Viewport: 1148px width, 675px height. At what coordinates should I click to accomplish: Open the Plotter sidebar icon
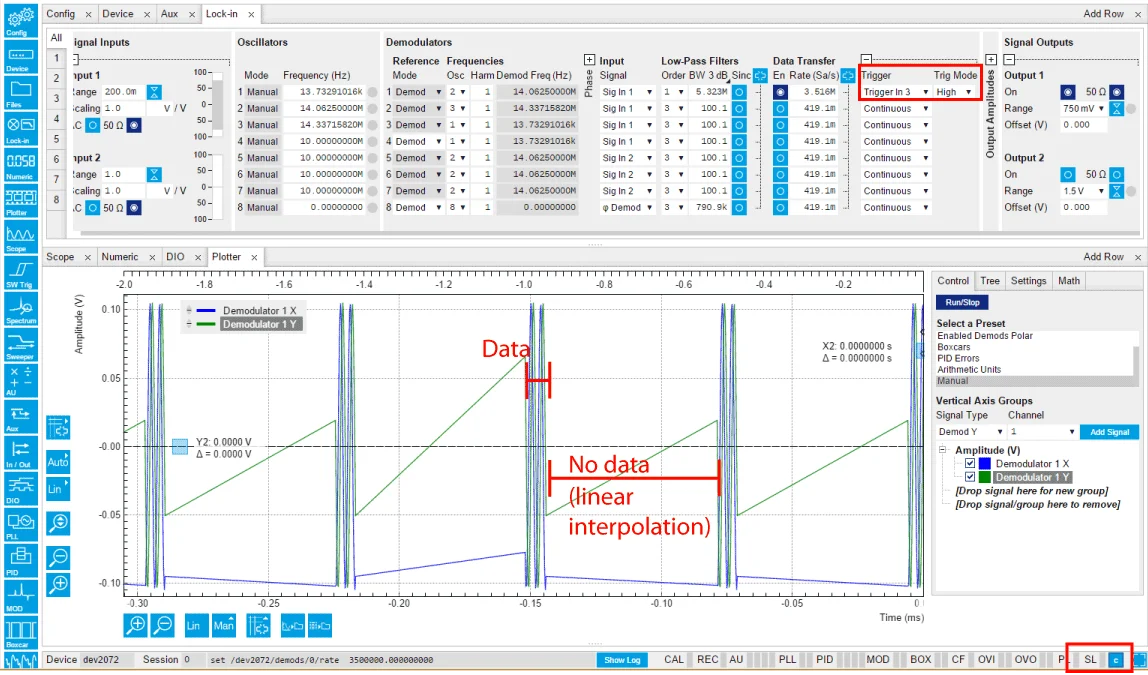pos(20,201)
